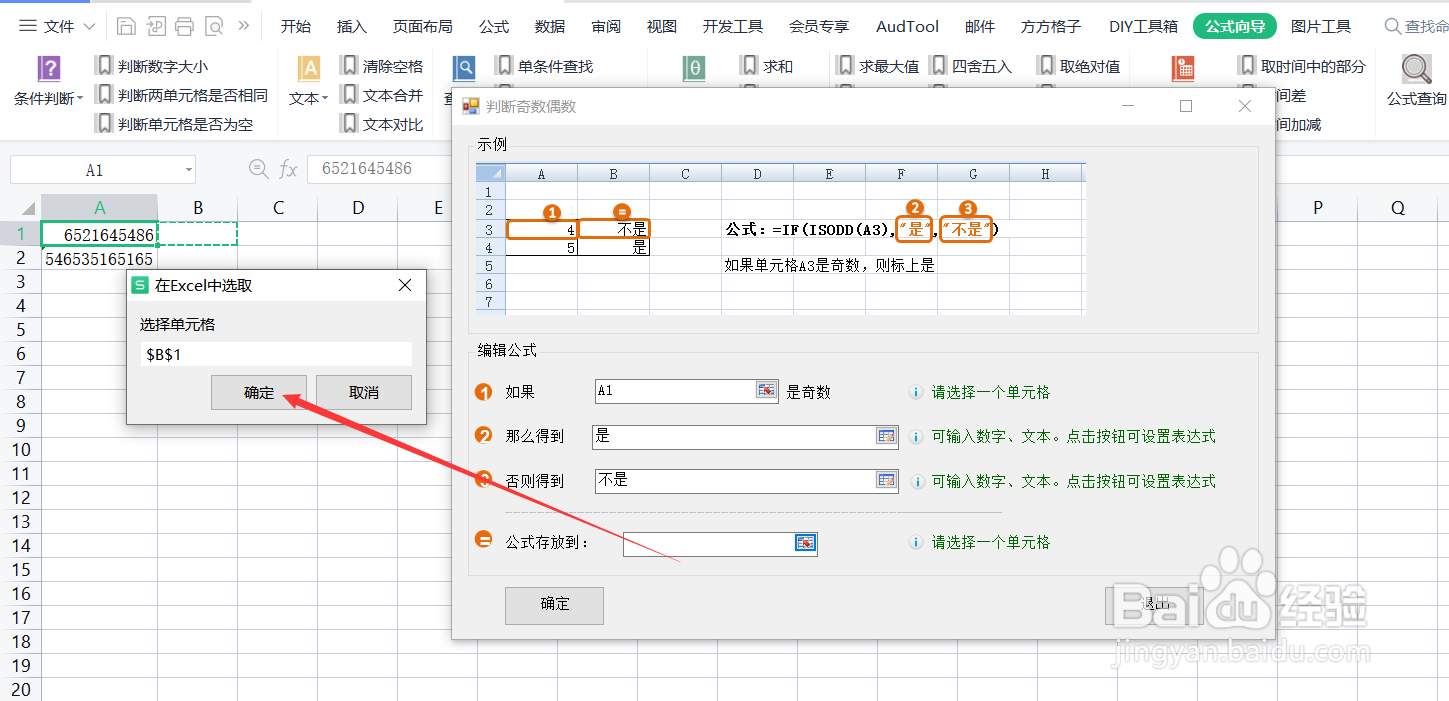Screen dimensions: 1449x701
Task: Click the select-all corner of the sheet
Action: coord(20,208)
